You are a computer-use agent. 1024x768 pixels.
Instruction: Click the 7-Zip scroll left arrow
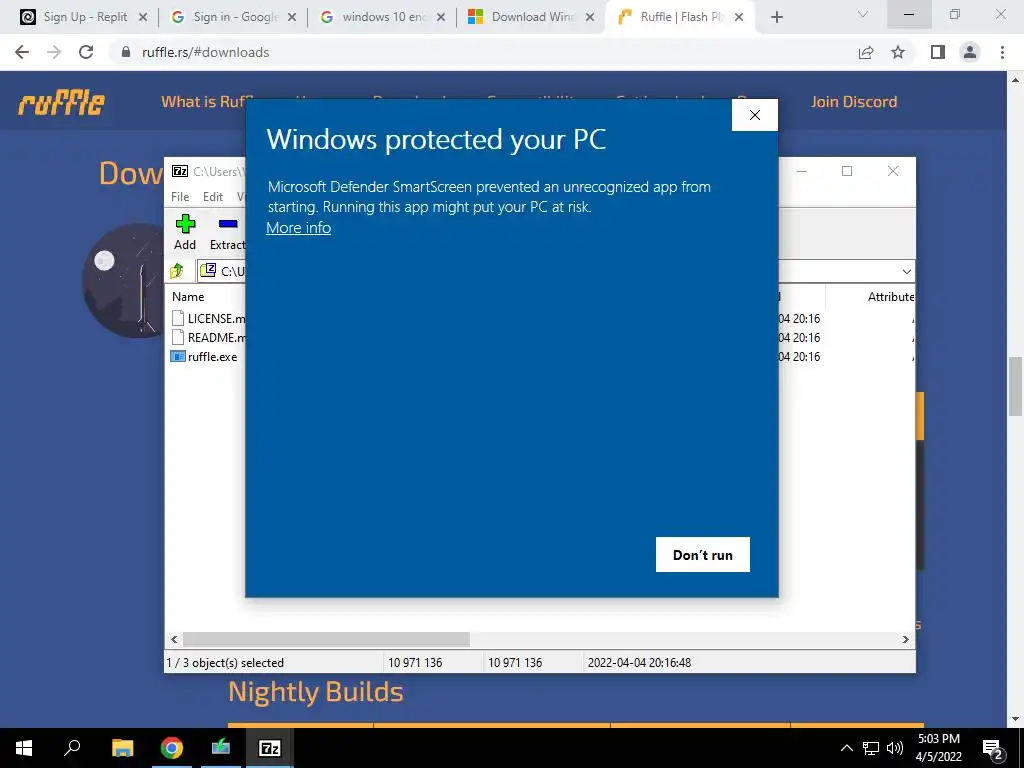coord(174,639)
